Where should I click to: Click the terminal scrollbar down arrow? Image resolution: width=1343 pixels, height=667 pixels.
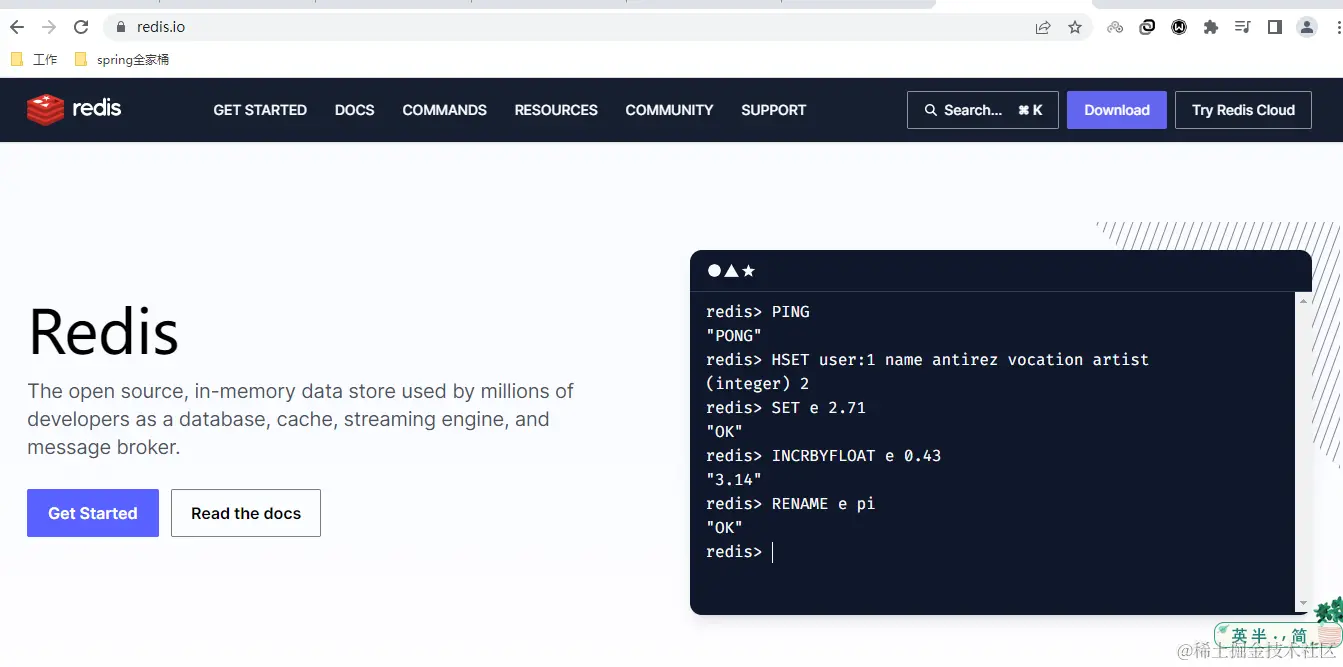1303,604
